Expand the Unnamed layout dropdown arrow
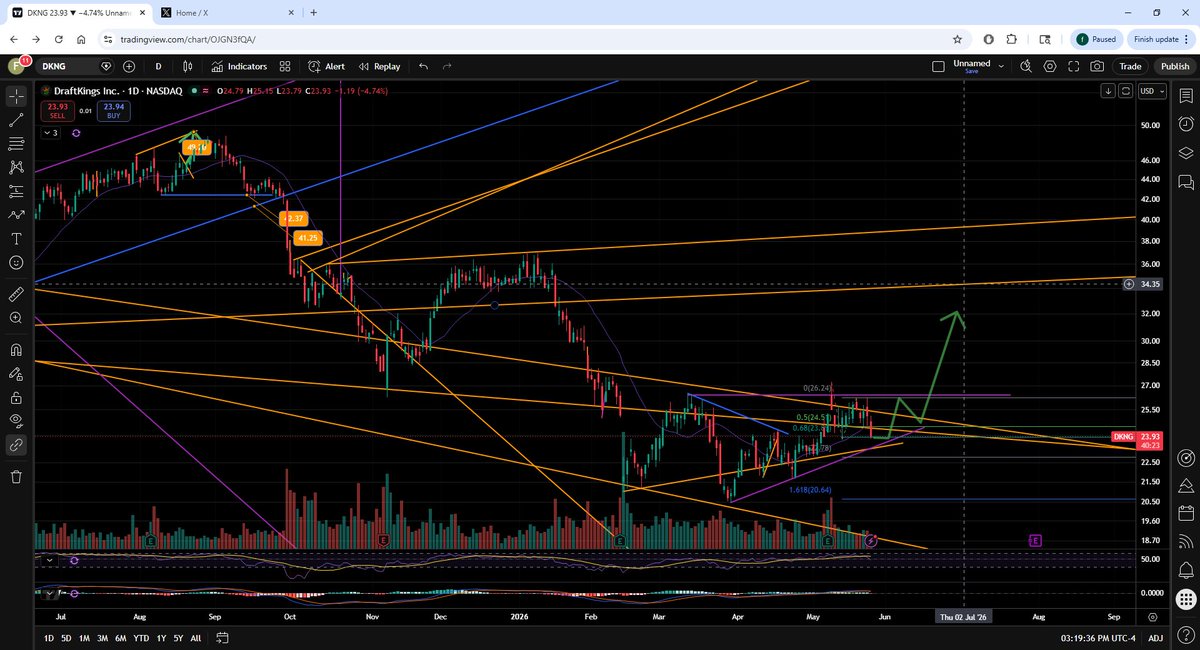 coord(1001,66)
